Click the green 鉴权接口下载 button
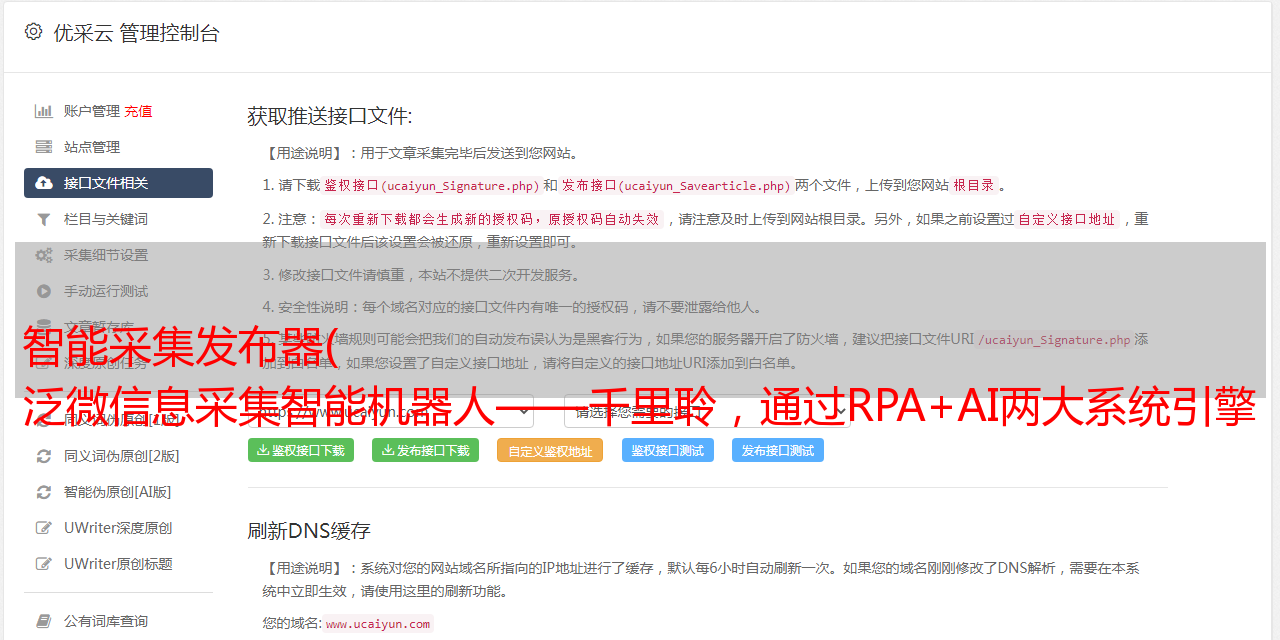 click(301, 450)
